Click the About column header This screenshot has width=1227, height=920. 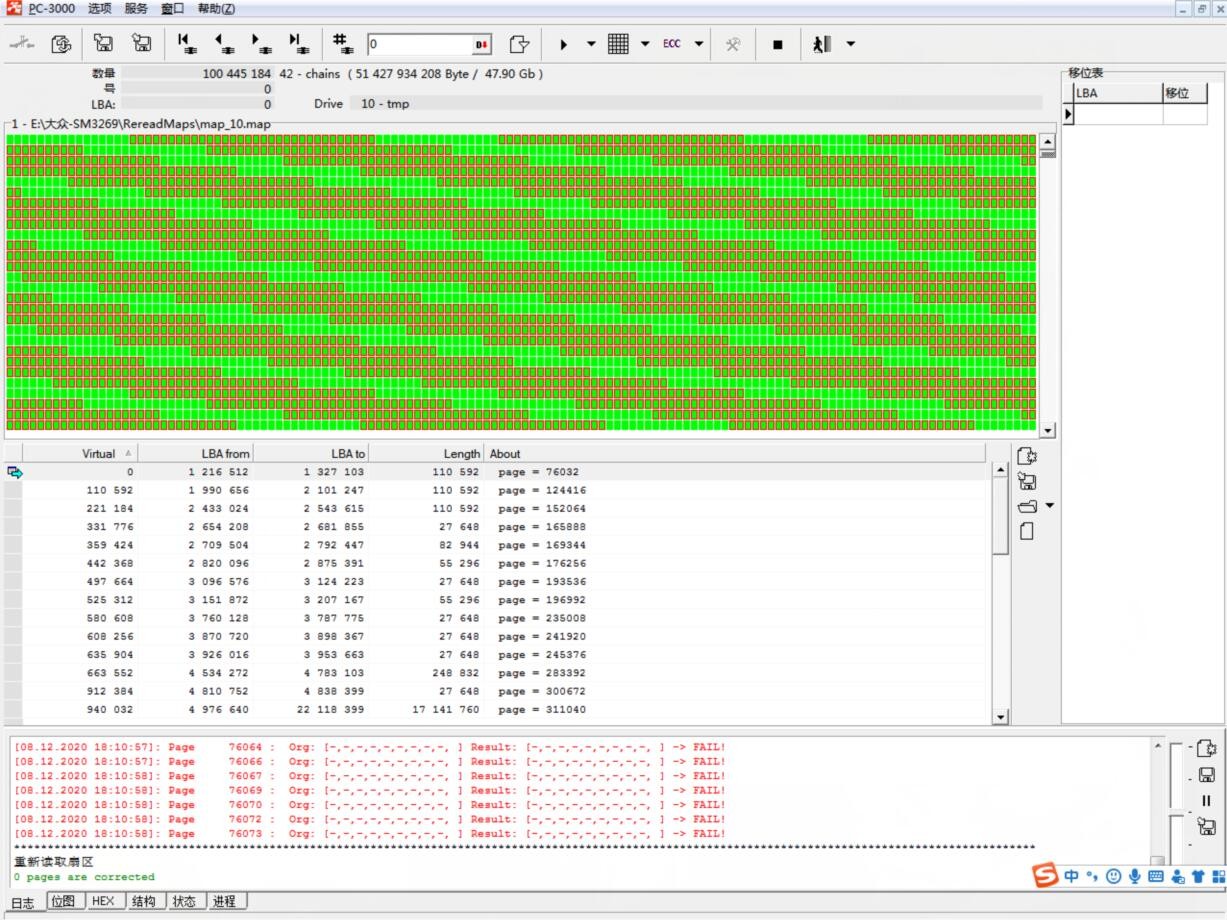click(735, 453)
